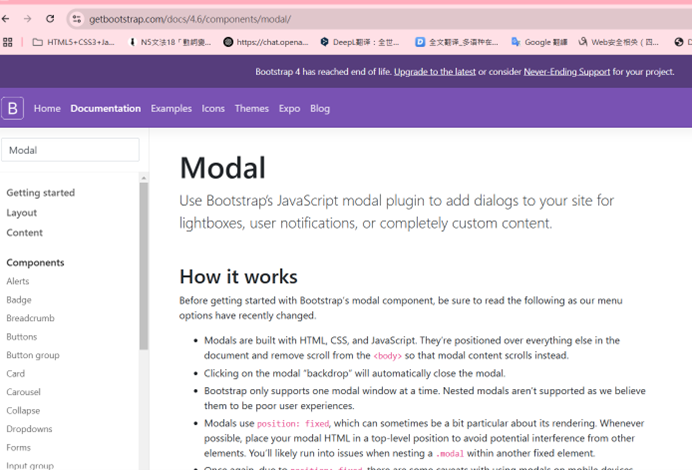Open Breadcrumb in sidebar

(x=30, y=318)
